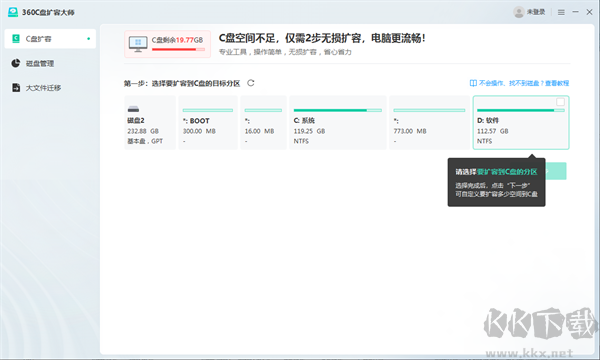600x360 pixels.
Task: Click the user avatar icon
Action: click(x=519, y=12)
